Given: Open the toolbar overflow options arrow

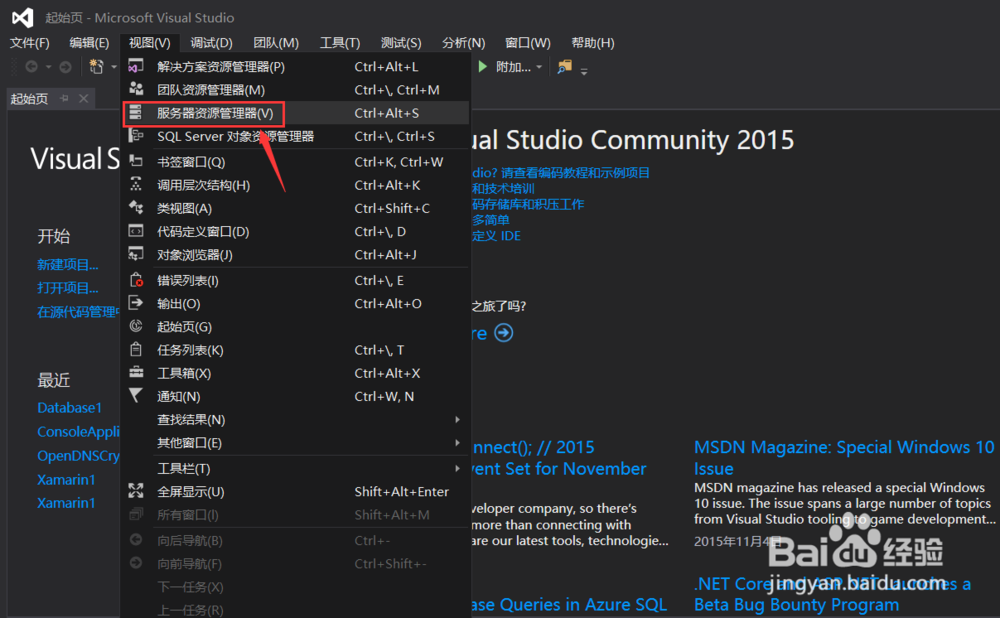Looking at the screenshot, I should 584,71.
